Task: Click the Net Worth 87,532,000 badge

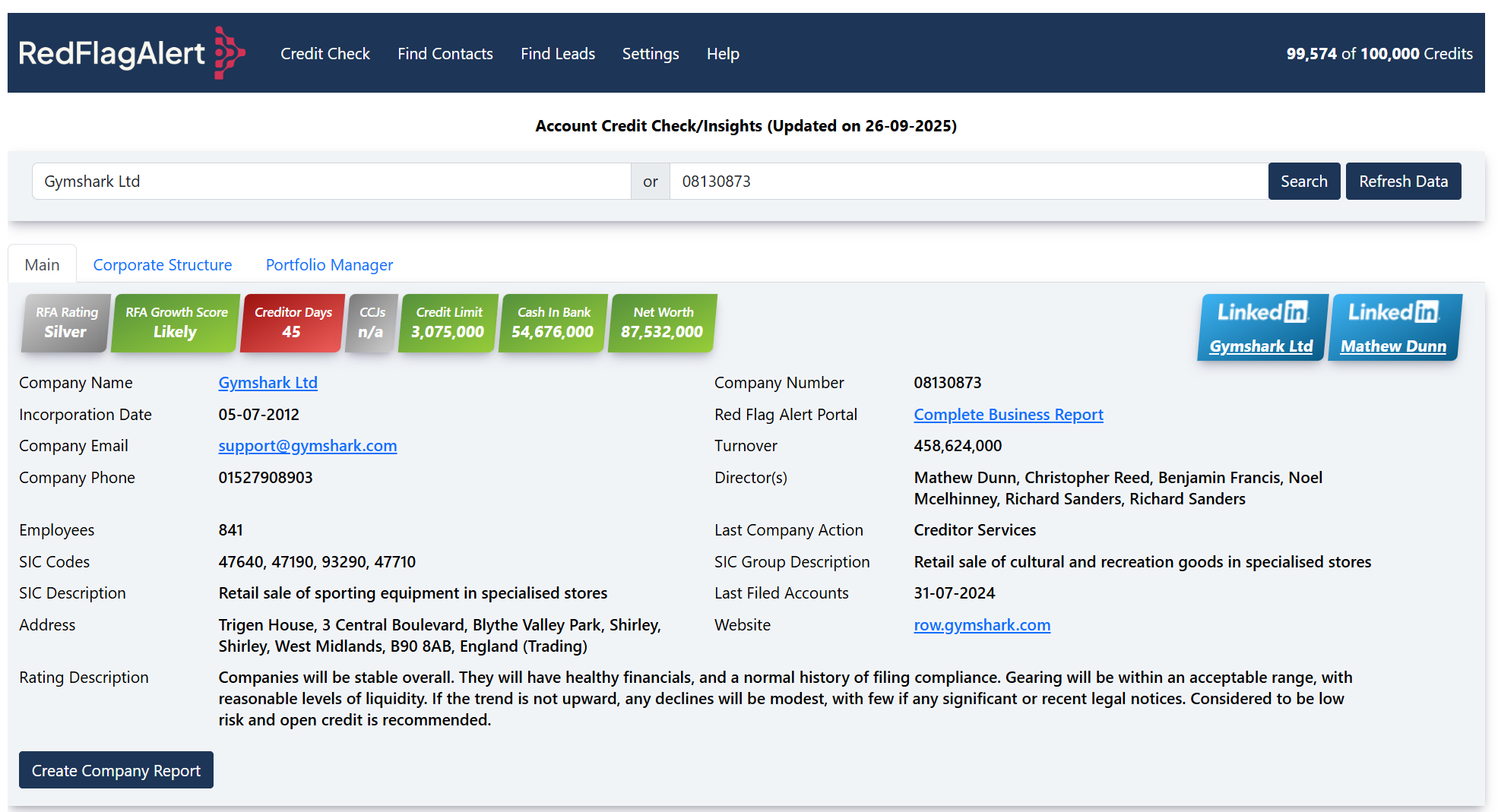Action: point(663,323)
